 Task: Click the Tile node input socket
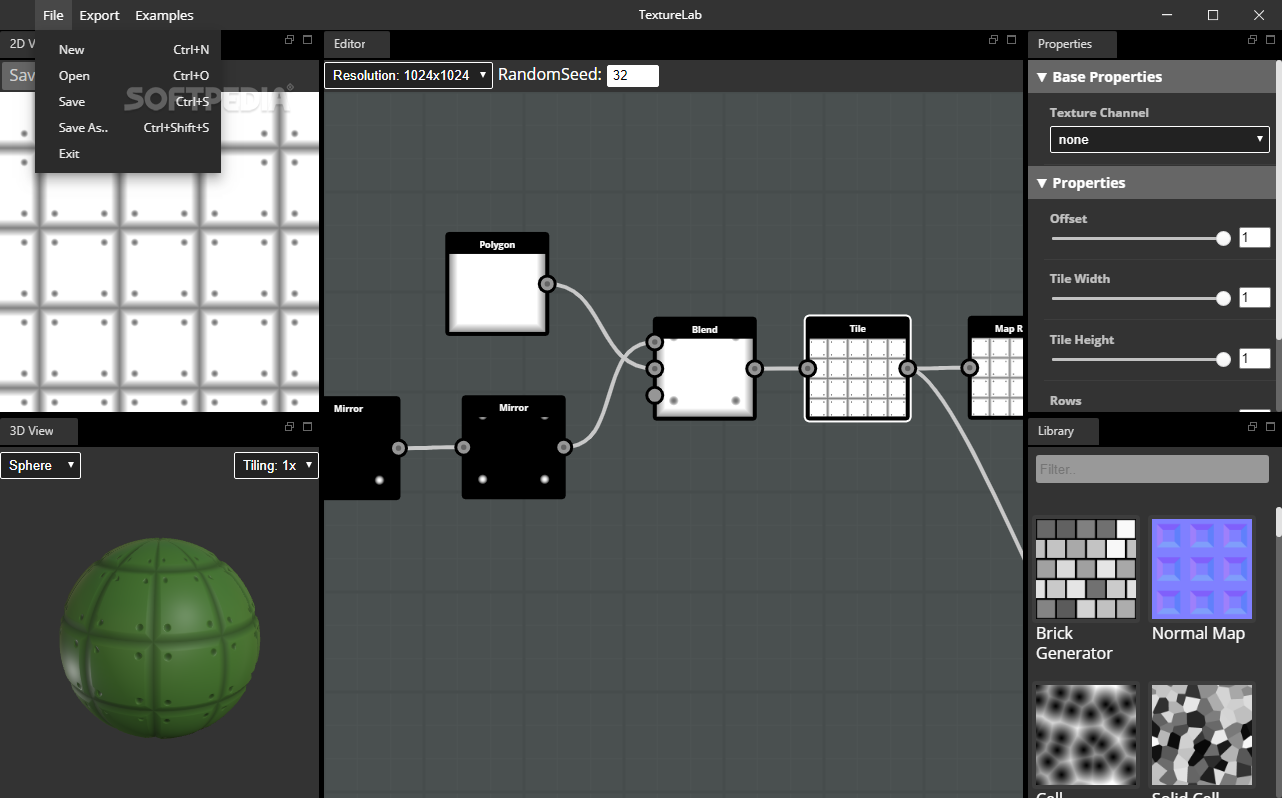tap(808, 368)
